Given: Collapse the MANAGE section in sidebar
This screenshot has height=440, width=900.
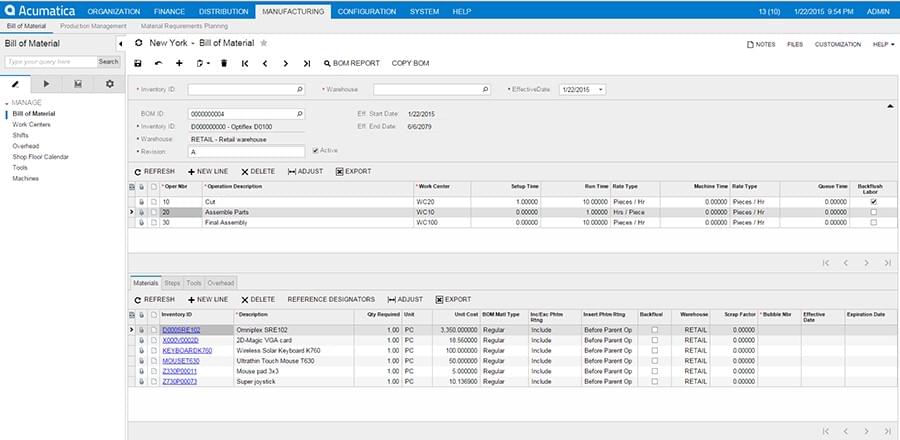Looking at the screenshot, I should [x=7, y=103].
